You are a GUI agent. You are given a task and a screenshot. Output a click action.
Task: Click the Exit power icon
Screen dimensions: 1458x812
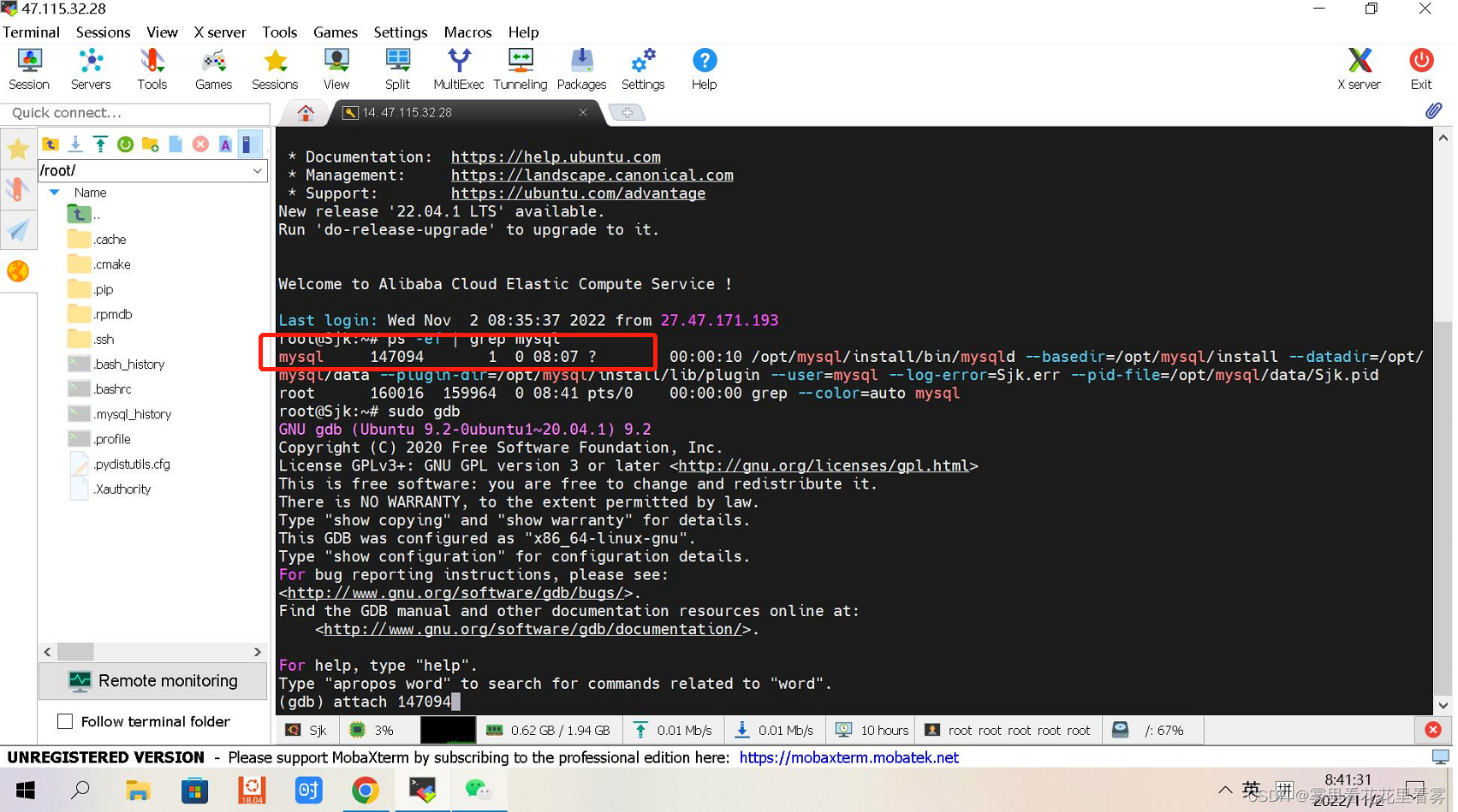pos(1421,68)
